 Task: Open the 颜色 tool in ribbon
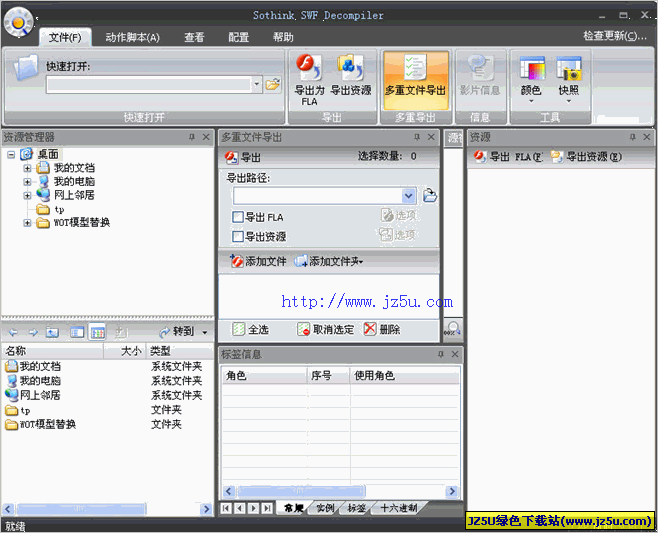pos(531,80)
